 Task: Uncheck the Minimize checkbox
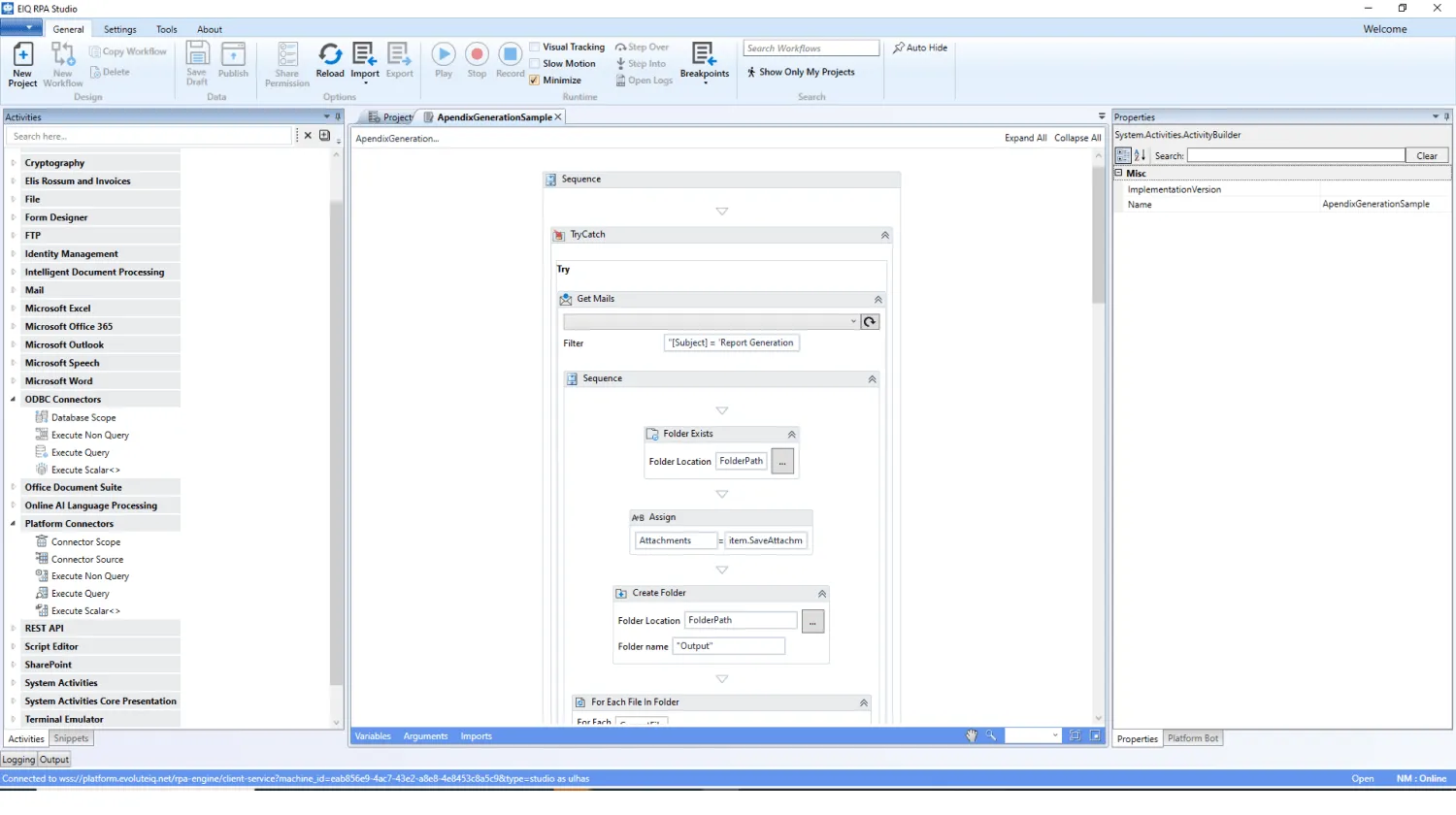(x=535, y=81)
